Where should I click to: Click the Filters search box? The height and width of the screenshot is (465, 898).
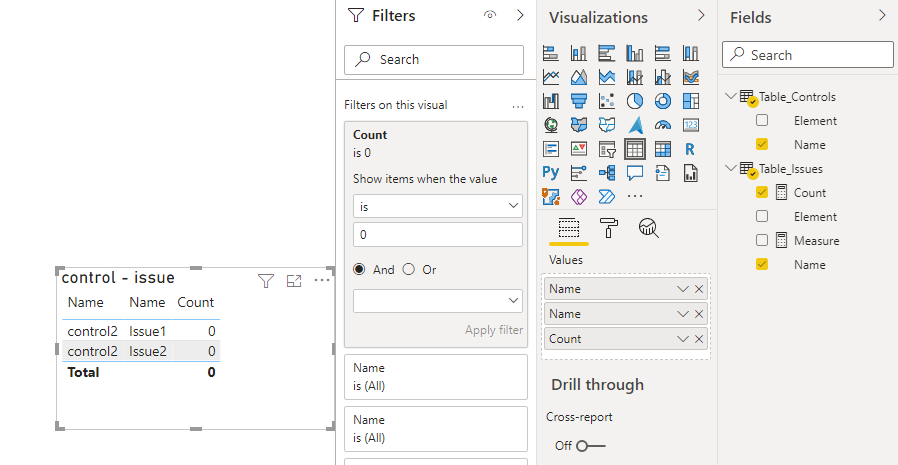[x=434, y=60]
